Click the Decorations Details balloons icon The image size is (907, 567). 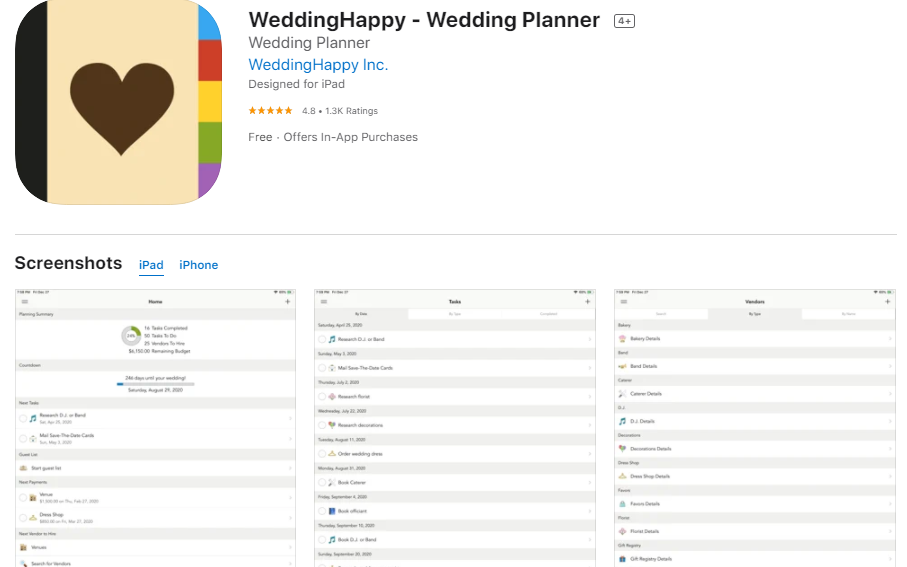(x=622, y=448)
